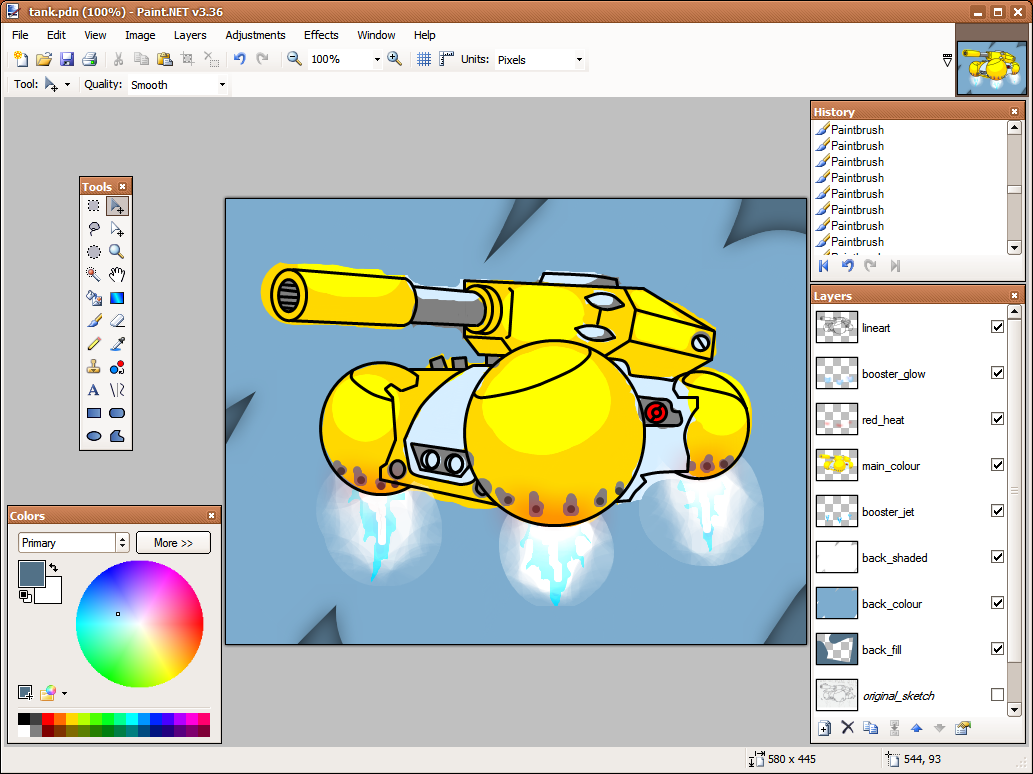
Task: Open the Effects menu
Action: click(320, 35)
